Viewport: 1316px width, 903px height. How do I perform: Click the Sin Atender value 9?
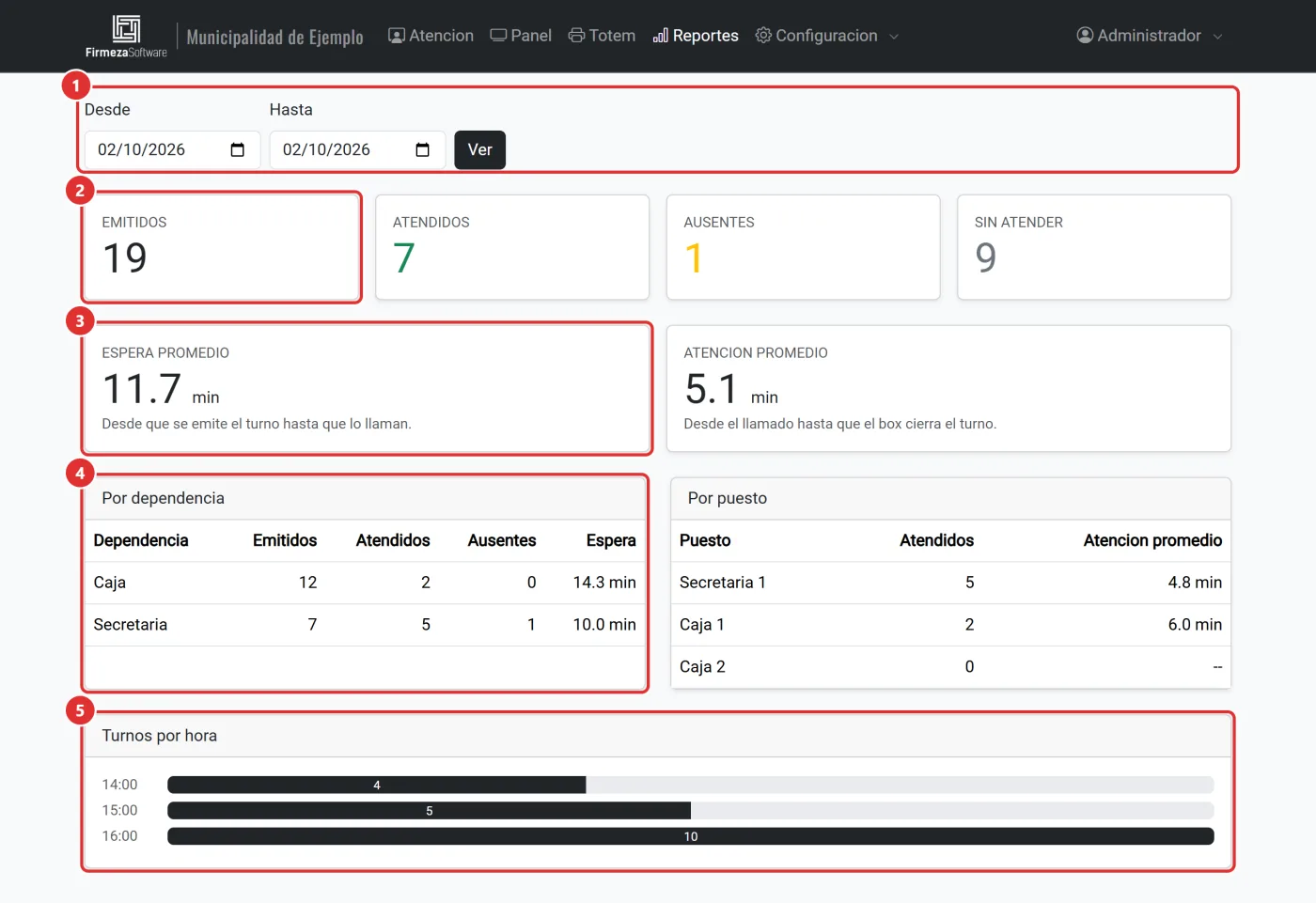point(986,258)
